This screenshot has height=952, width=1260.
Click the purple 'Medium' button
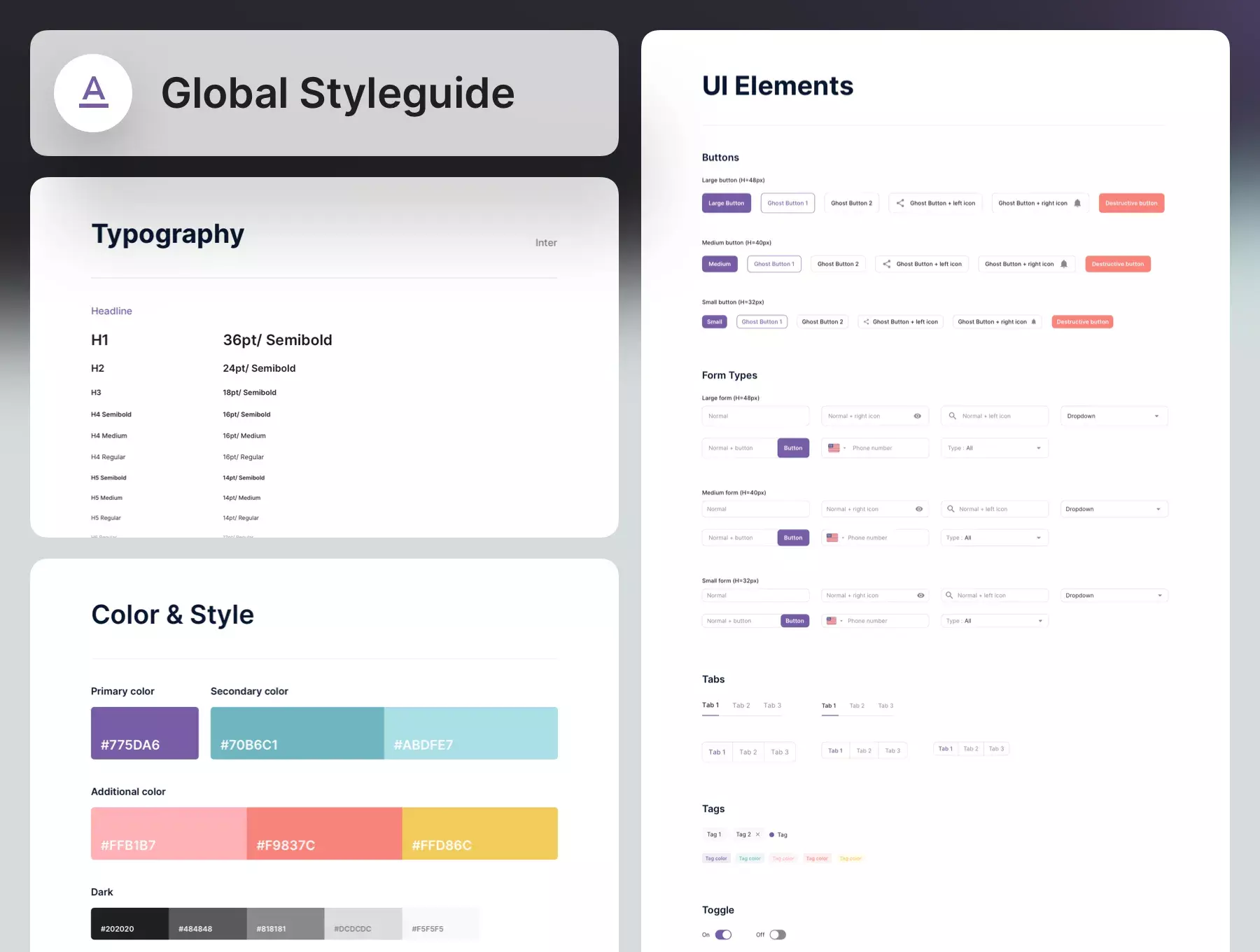click(720, 264)
